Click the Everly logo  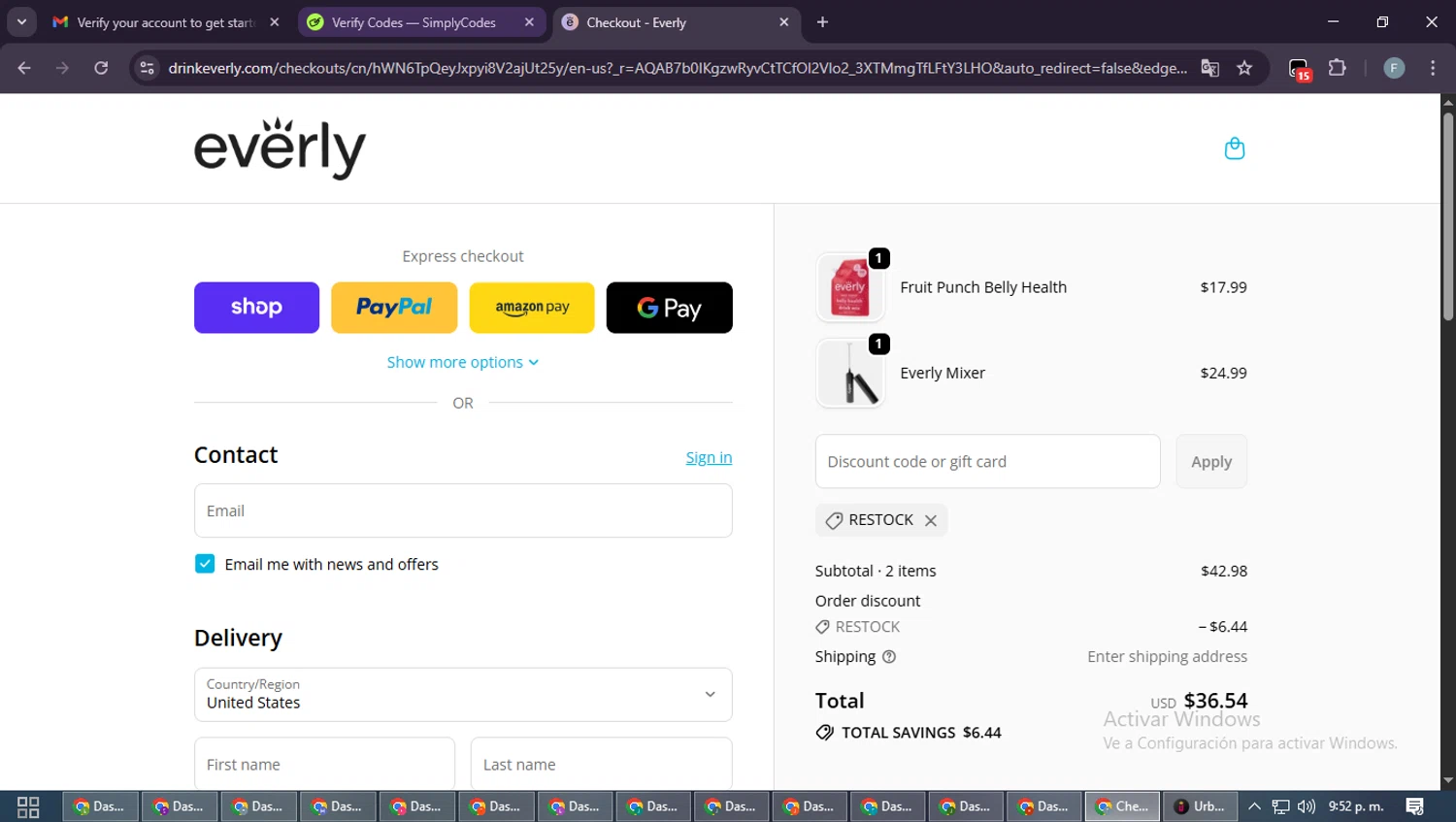coord(280,148)
